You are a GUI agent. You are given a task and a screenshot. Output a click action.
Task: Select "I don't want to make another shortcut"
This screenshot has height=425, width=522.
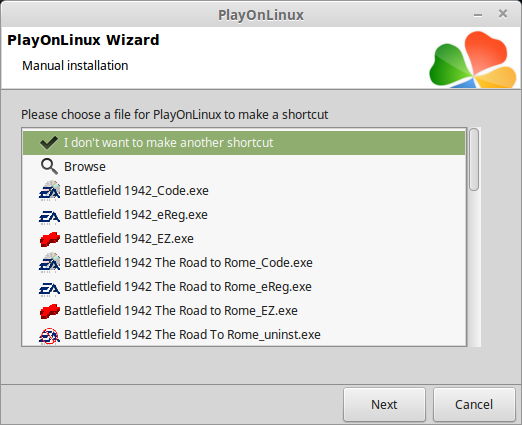(244, 143)
